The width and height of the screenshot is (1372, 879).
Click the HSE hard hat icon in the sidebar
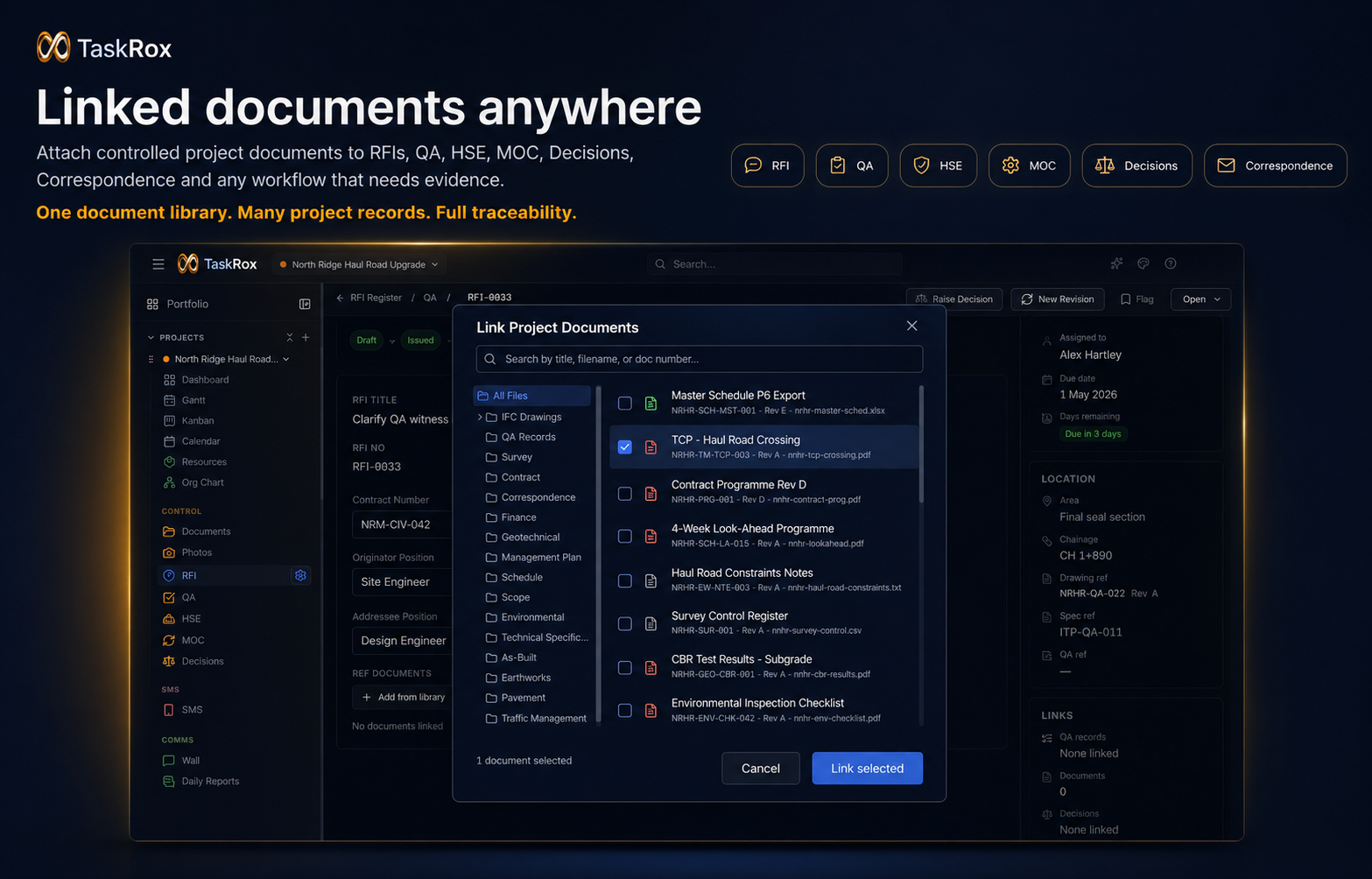pyautogui.click(x=169, y=619)
